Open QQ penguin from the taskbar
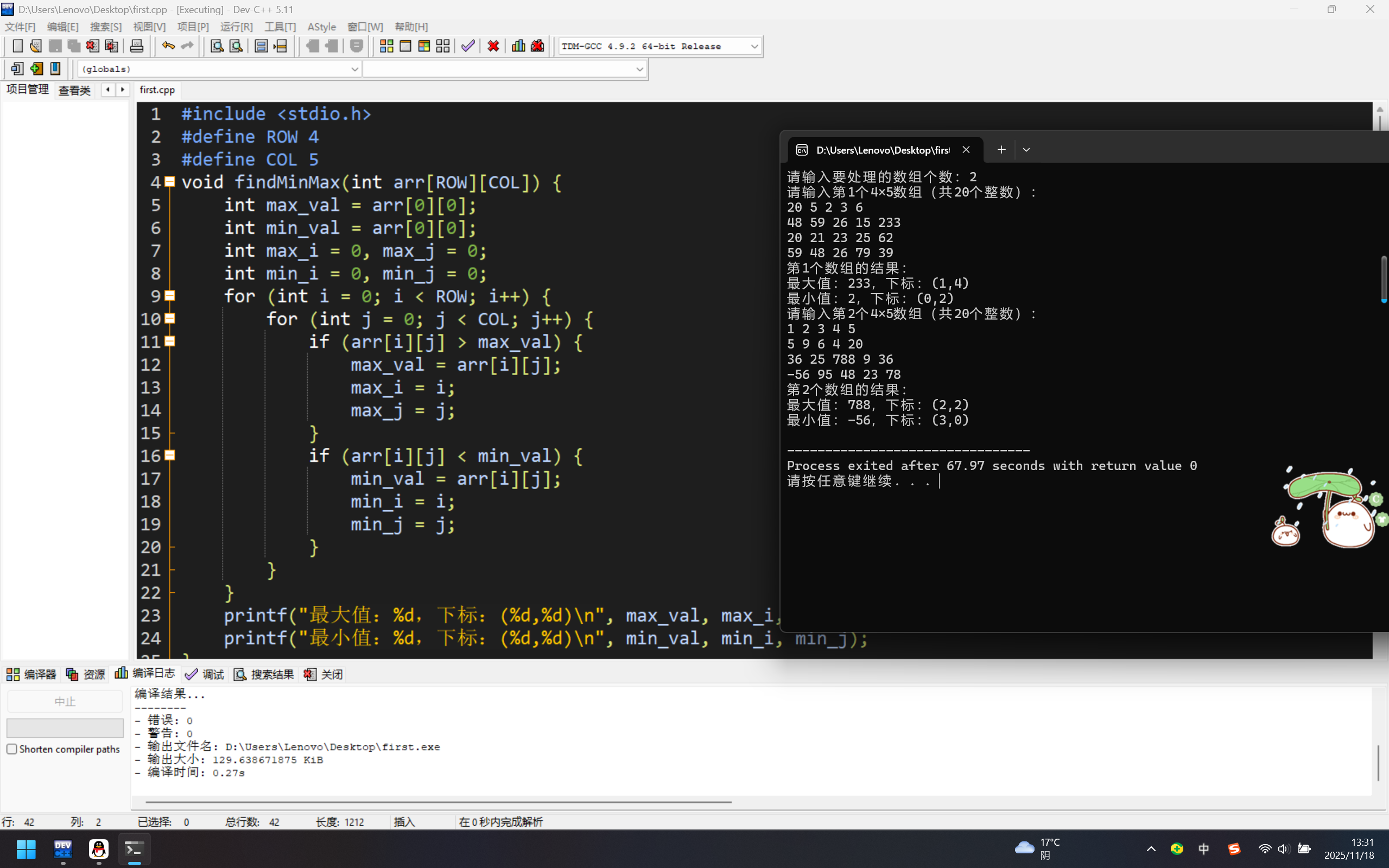This screenshot has height=868, width=1389. point(99,848)
